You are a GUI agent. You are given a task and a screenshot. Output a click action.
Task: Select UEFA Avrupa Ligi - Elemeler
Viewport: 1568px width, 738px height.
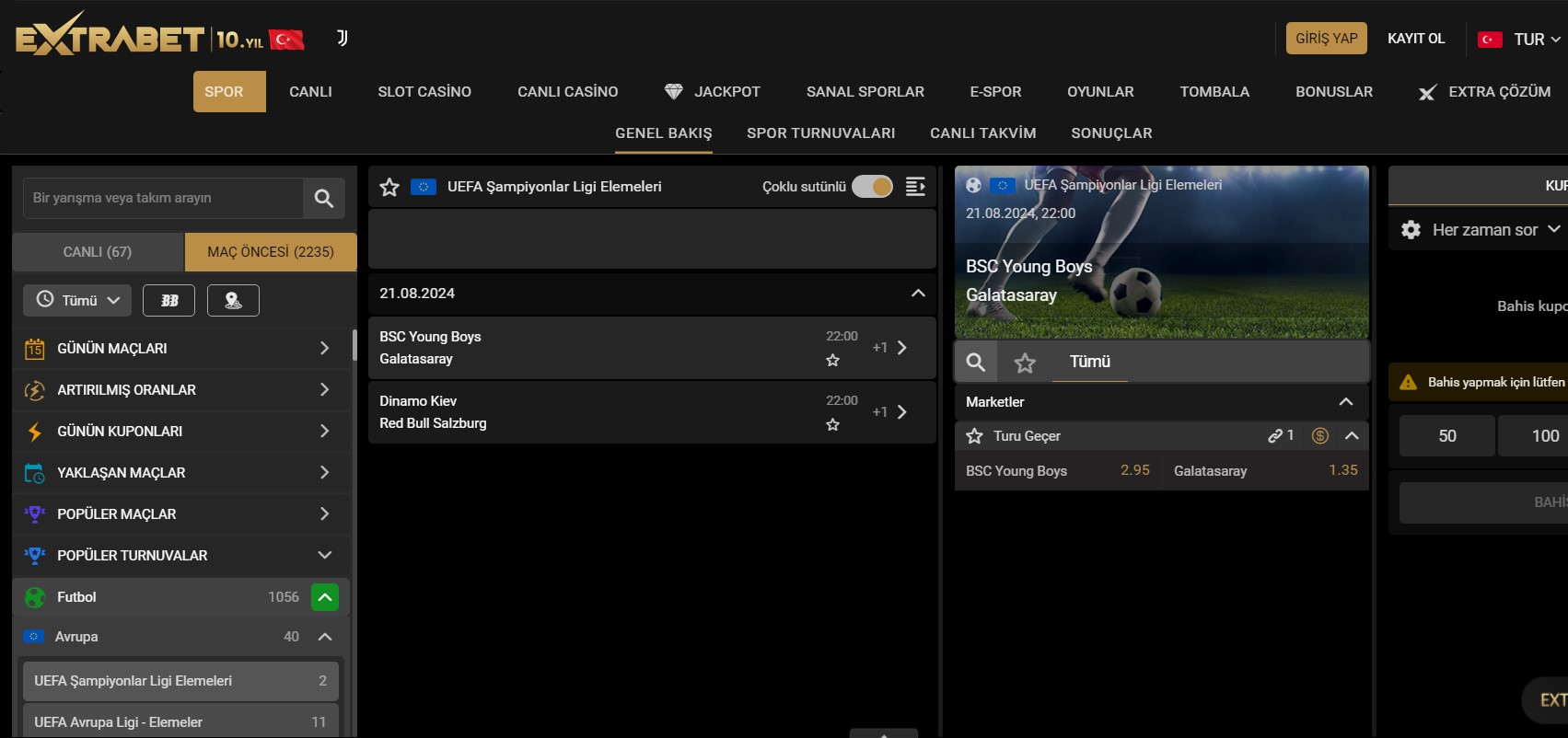coord(180,722)
